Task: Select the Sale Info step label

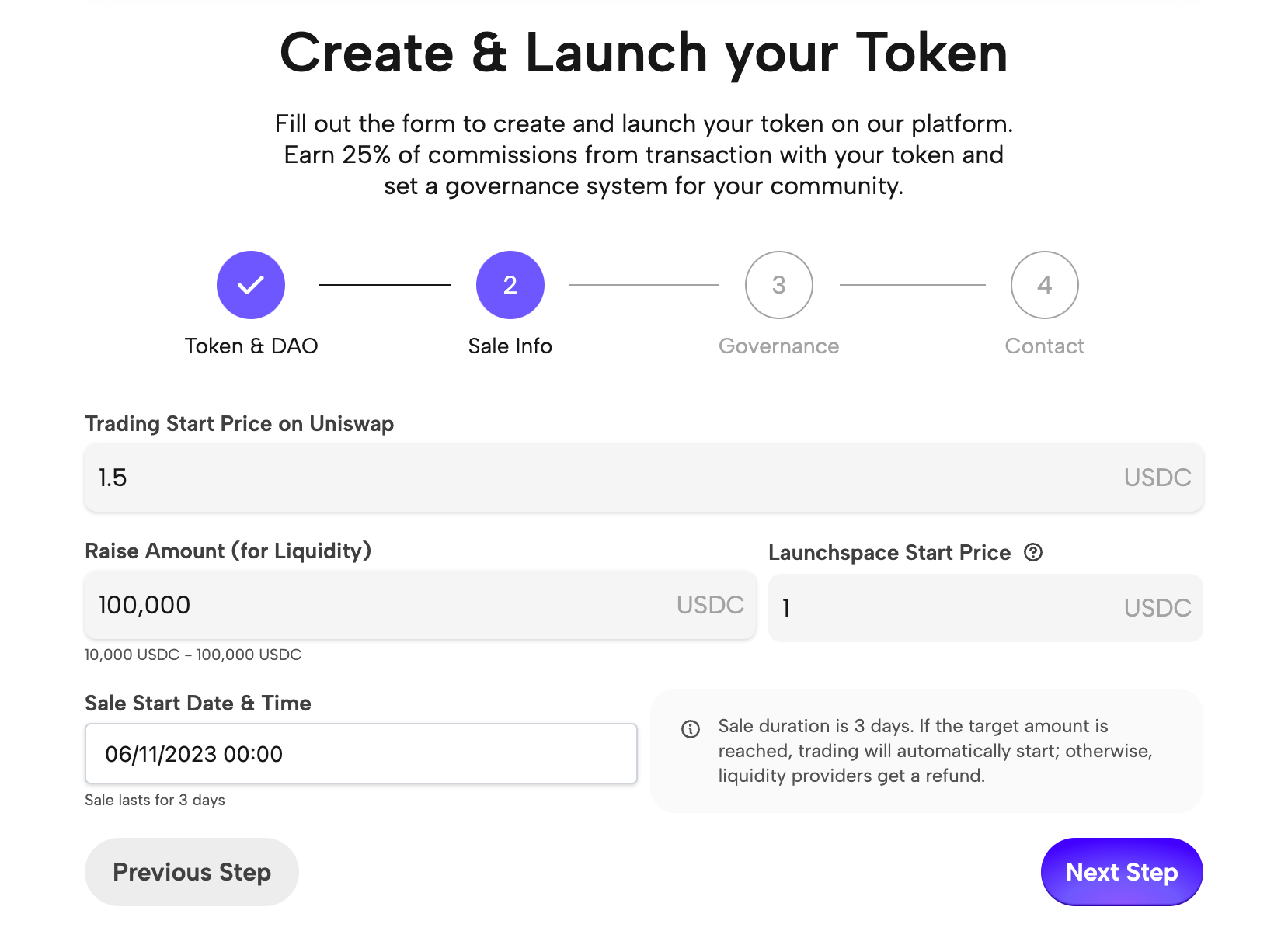Action: pos(510,346)
